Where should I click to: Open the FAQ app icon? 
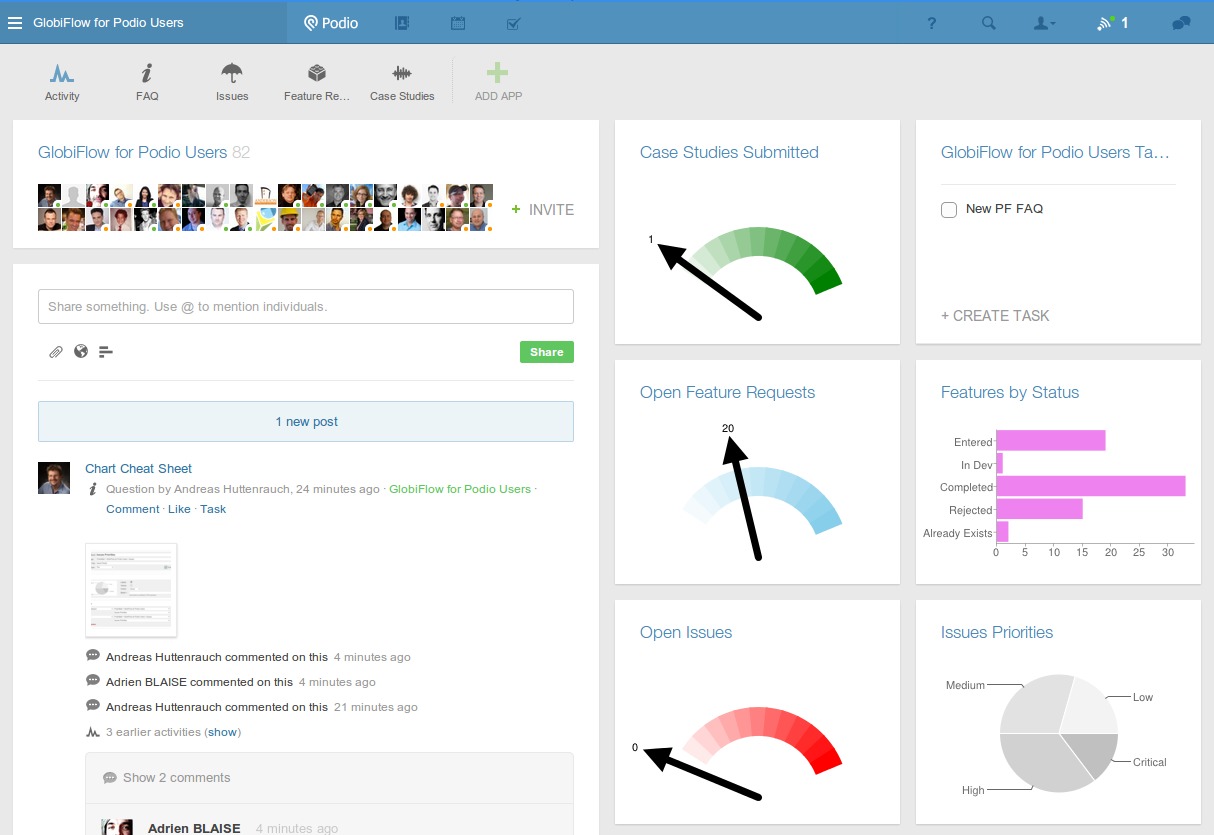146,80
